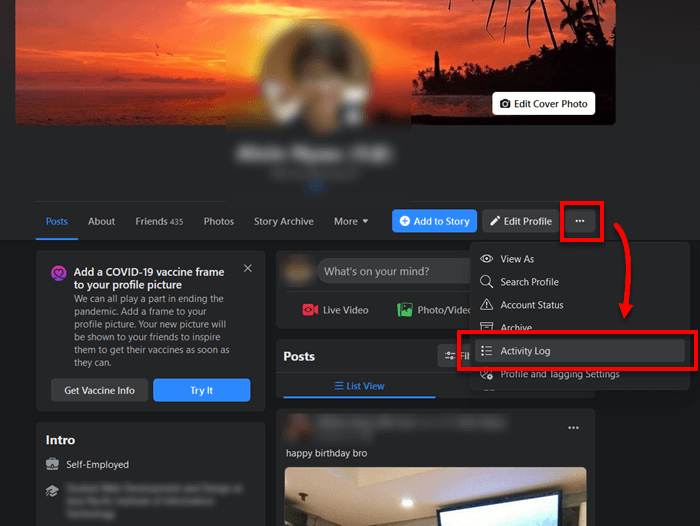Click the briefcase icon in Intro
Viewport: 700px width, 526px height.
coord(52,464)
